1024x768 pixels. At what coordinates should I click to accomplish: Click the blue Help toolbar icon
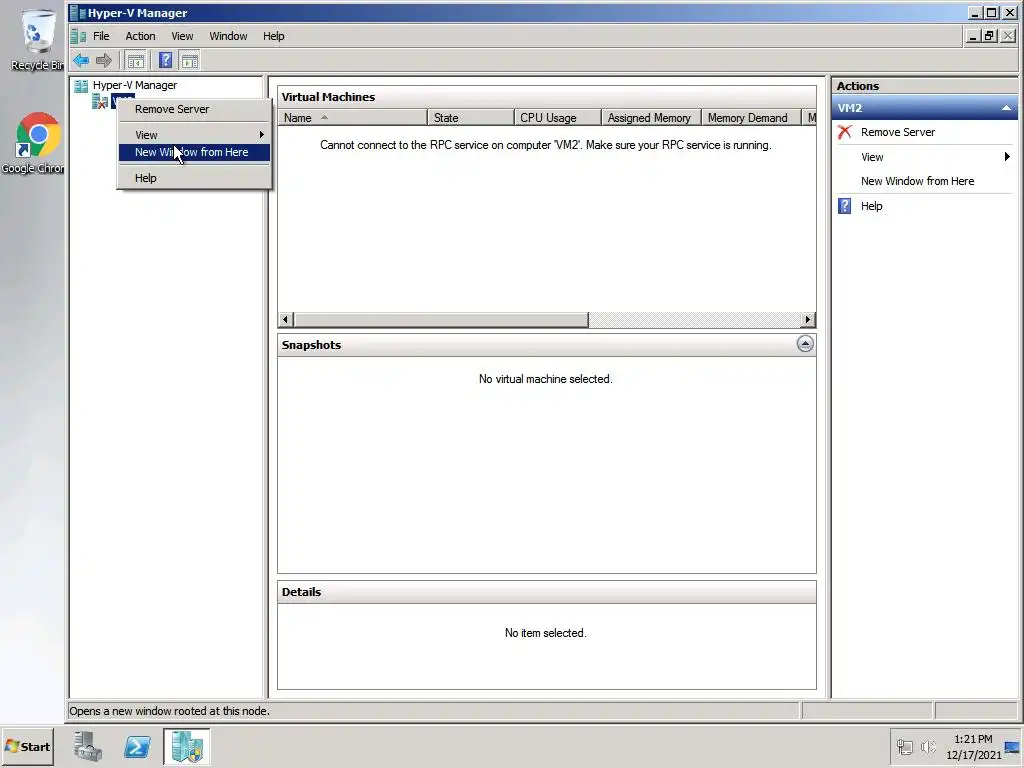tap(166, 61)
